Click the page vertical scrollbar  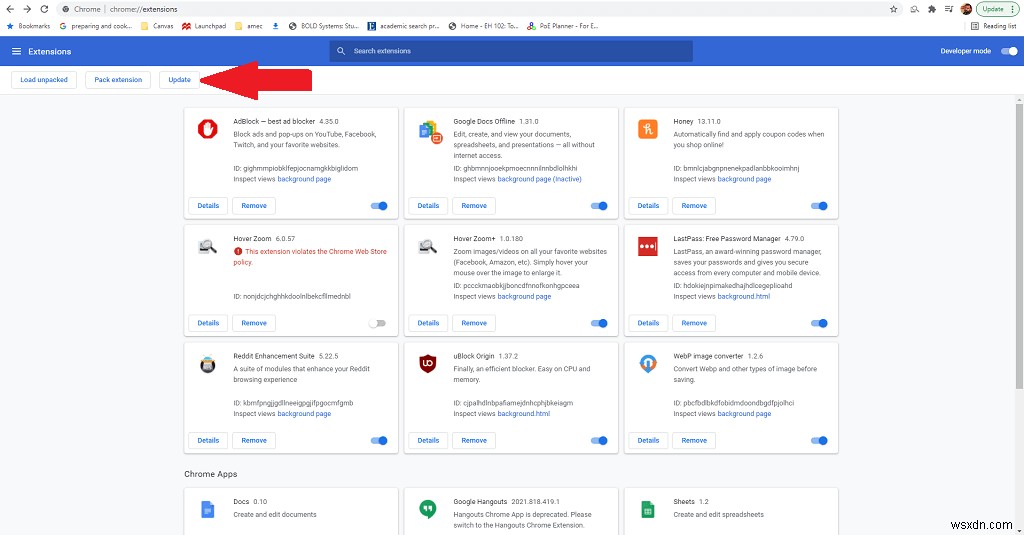(x=1019, y=246)
